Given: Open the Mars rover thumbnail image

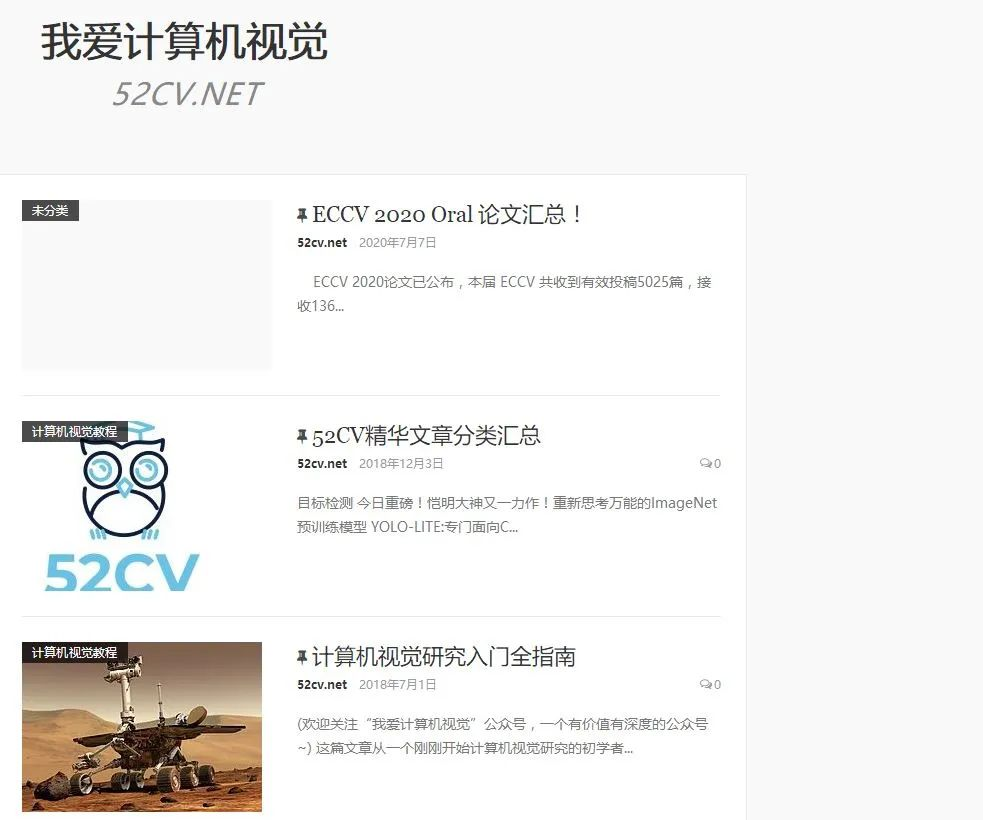Looking at the screenshot, I should pos(142,727).
